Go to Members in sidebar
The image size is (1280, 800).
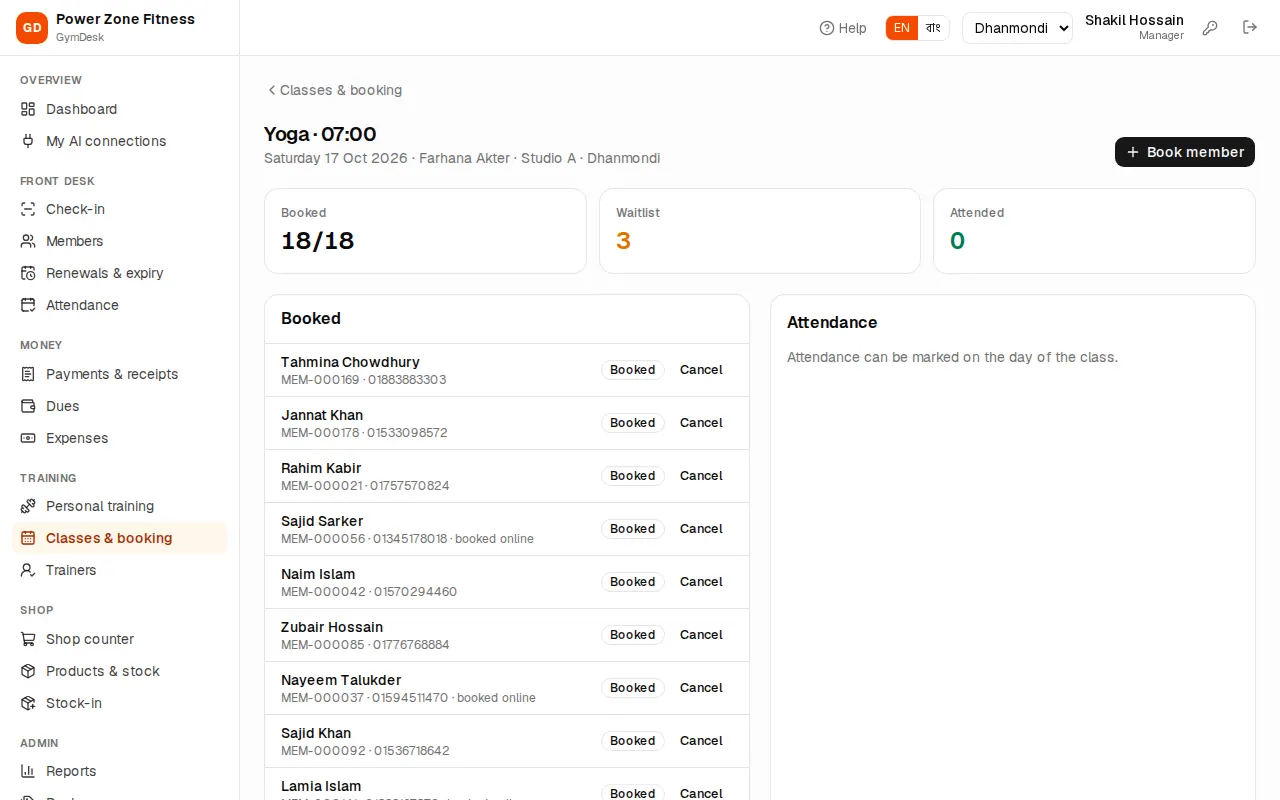pos(120,241)
